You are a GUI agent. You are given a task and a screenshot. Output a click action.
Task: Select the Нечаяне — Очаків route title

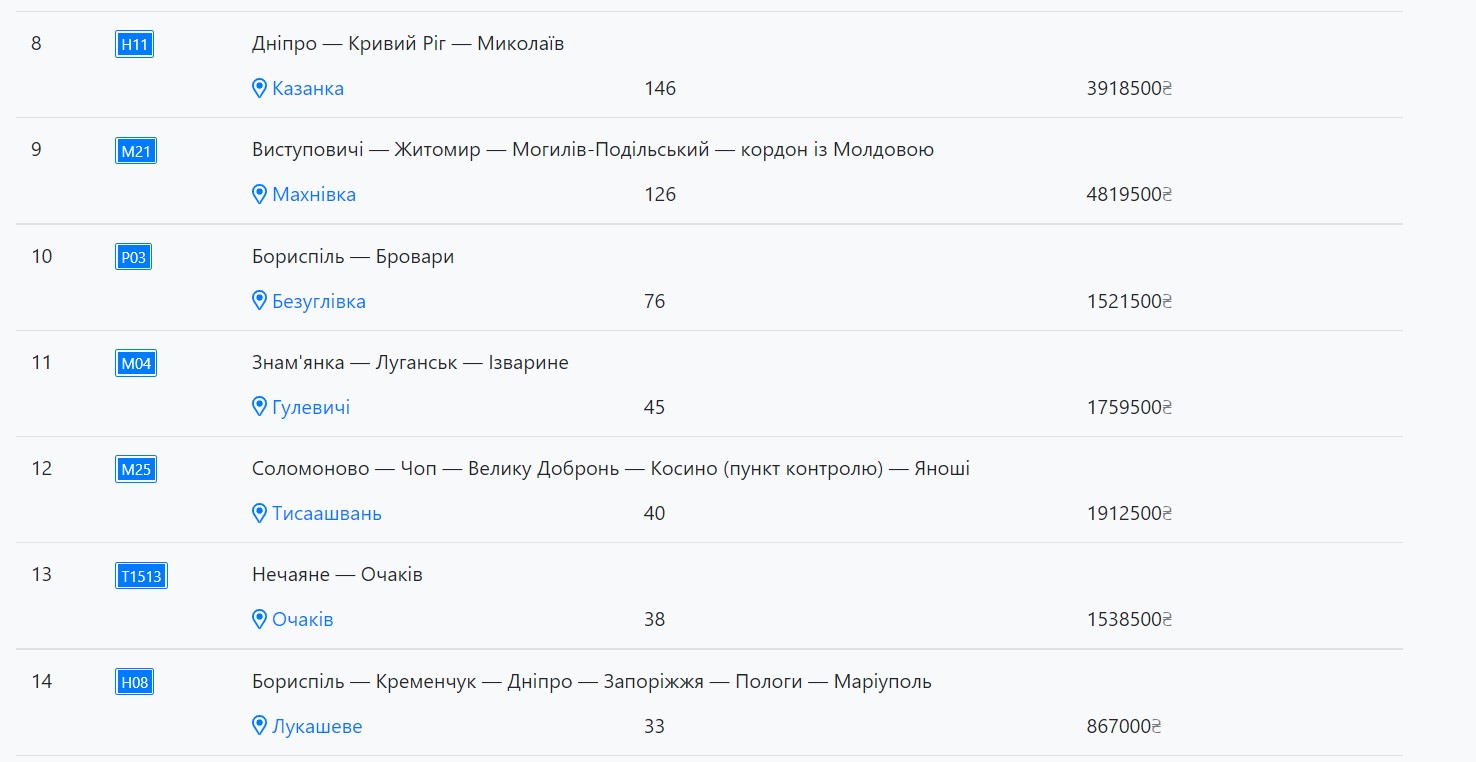coord(337,575)
